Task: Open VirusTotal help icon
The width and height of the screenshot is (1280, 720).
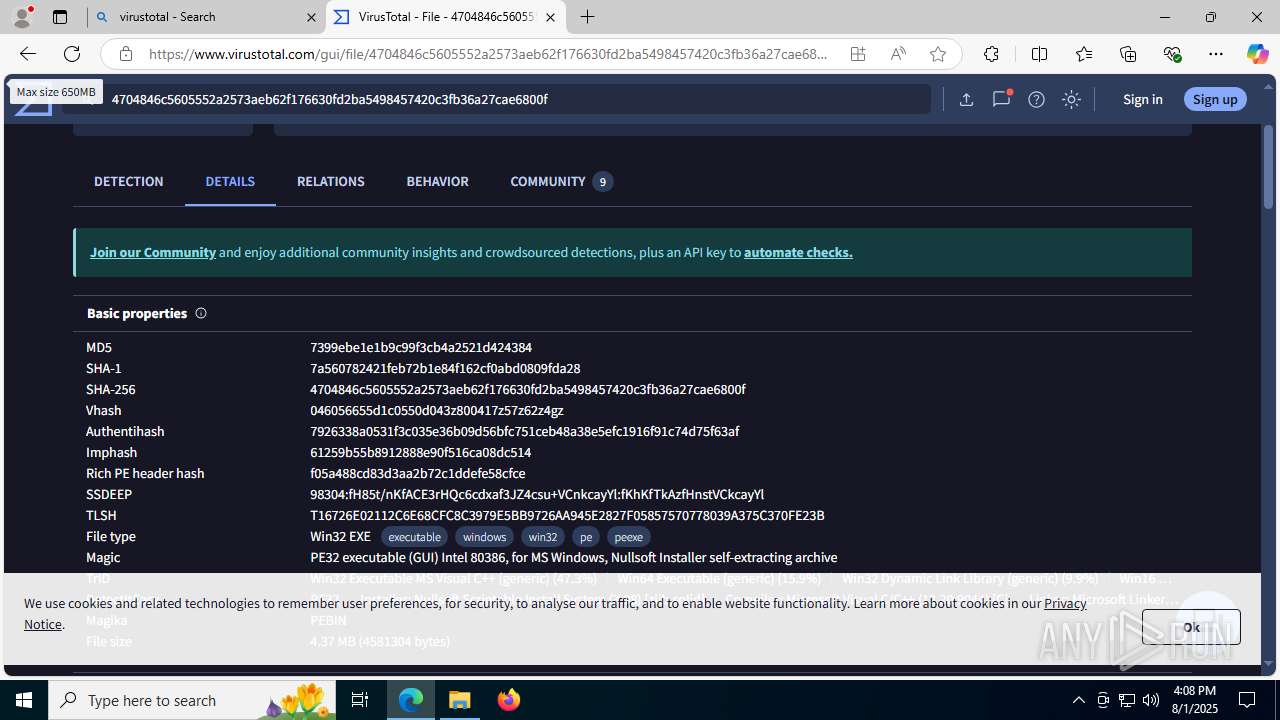Action: [x=1036, y=99]
